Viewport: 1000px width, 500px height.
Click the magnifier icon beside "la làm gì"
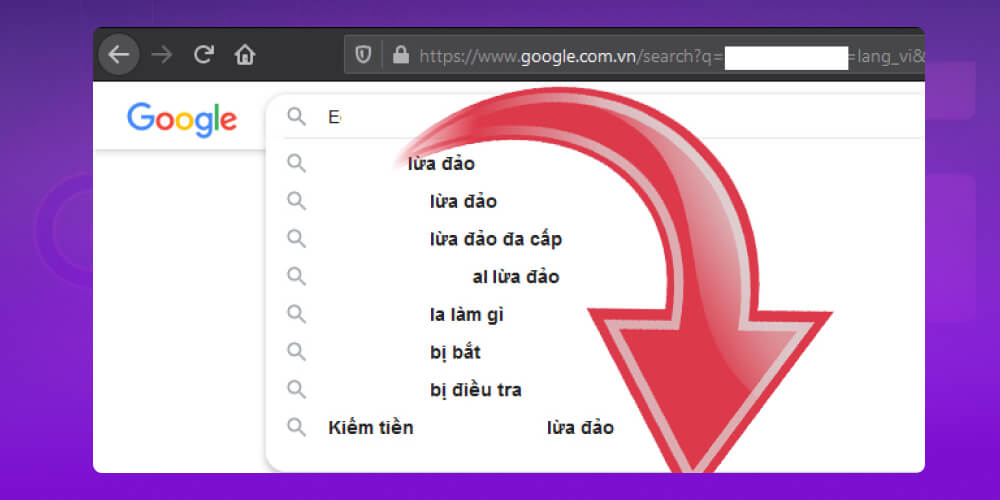click(x=296, y=314)
